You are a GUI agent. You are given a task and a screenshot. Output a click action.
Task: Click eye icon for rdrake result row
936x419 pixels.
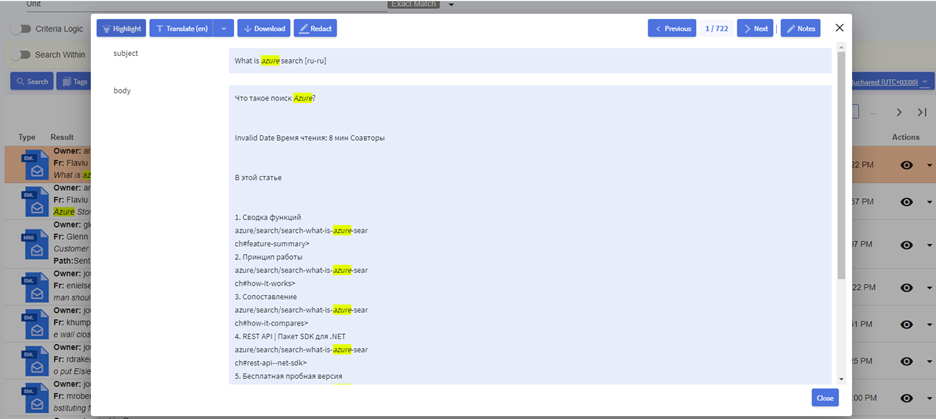click(906, 361)
